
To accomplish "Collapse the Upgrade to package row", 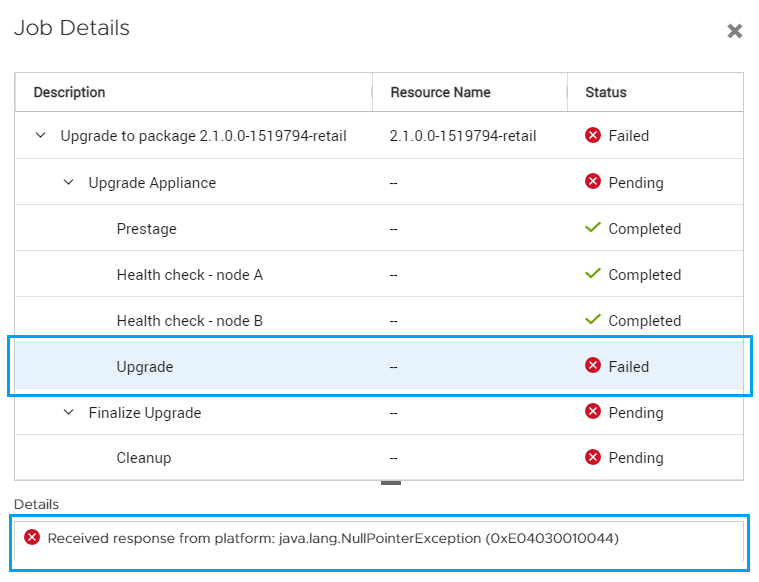I will point(41,135).
